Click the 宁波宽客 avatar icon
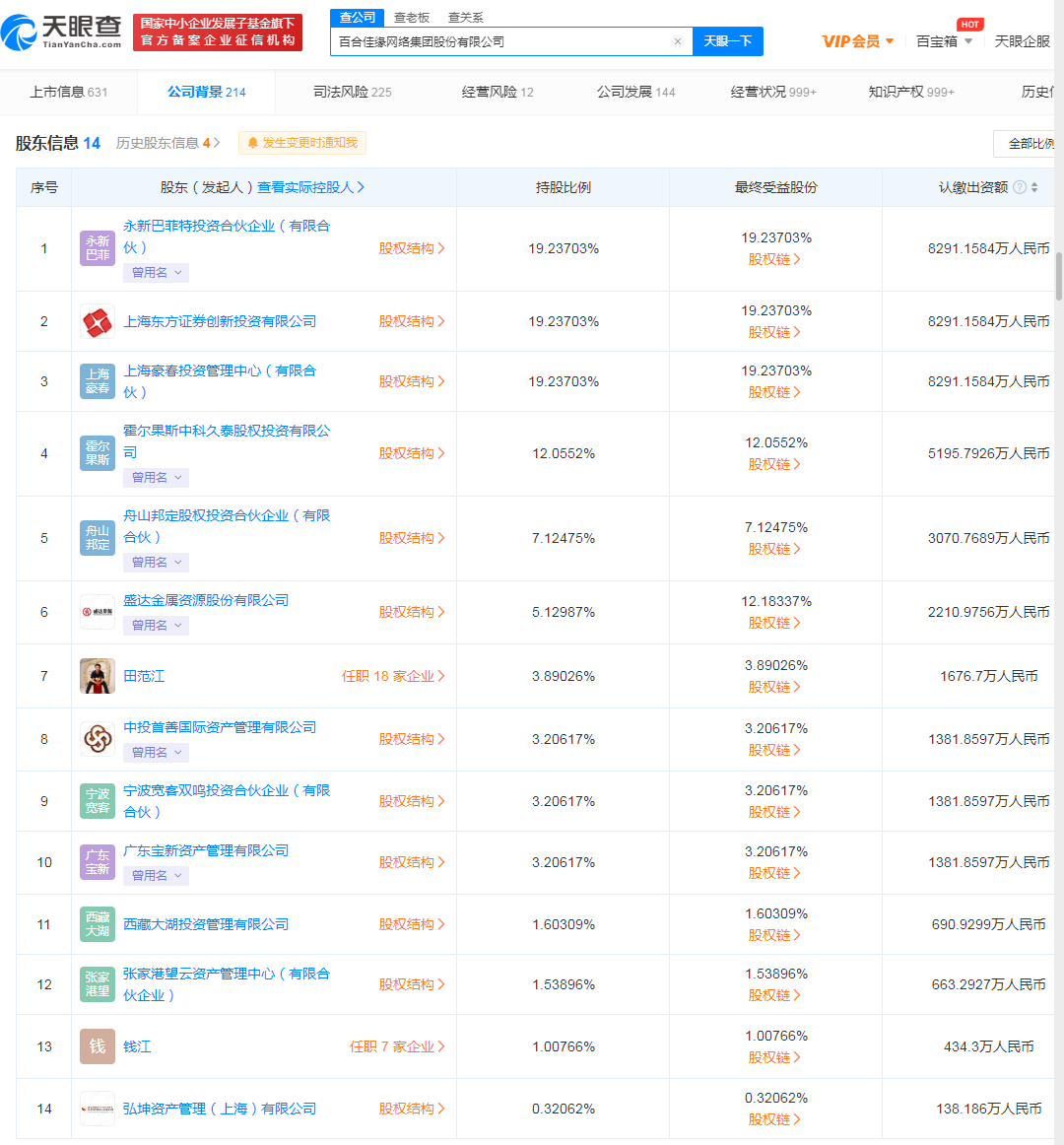Image resolution: width=1064 pixels, height=1145 pixels. pyautogui.click(x=98, y=801)
